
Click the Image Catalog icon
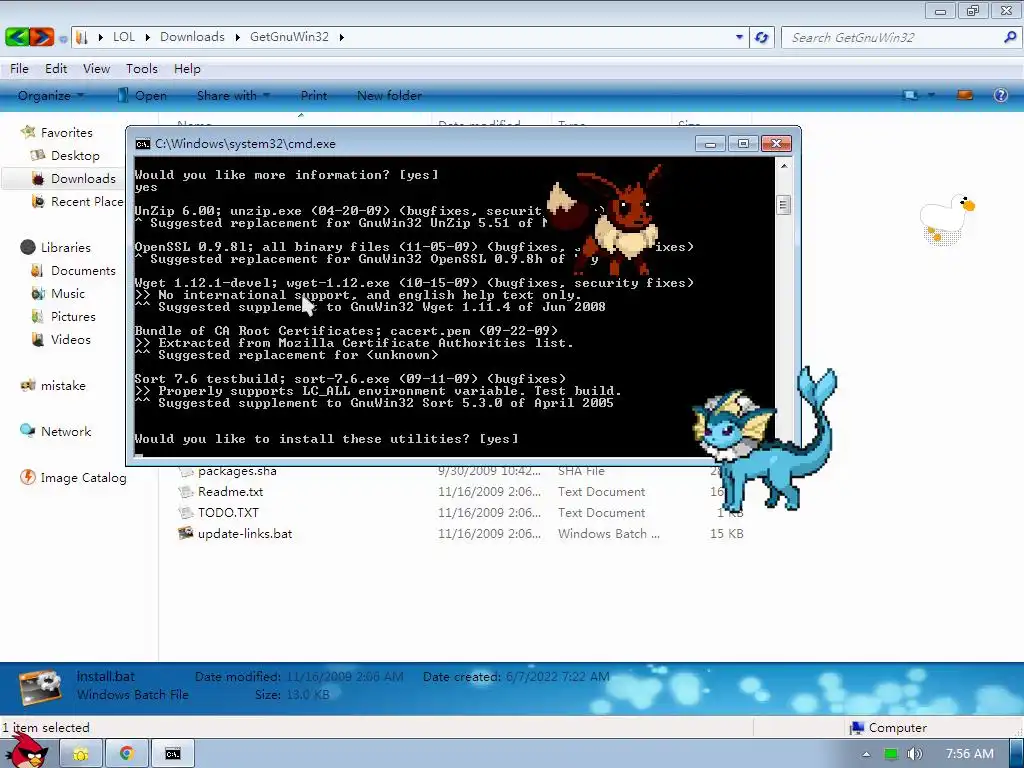coord(28,477)
